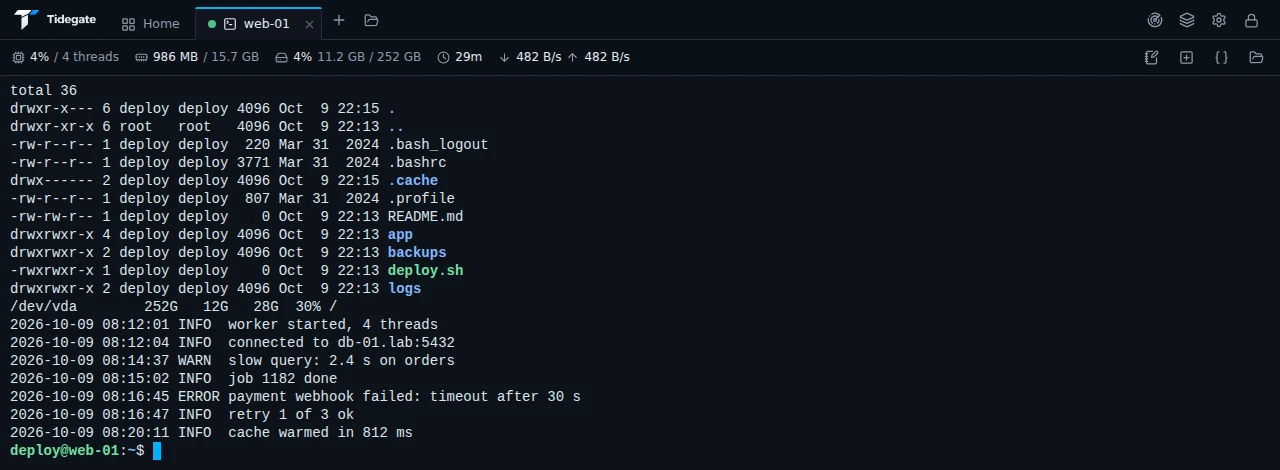Screen dimensions: 1280x470
Task: Click the '.bashrc' filename
Action: (417, 162)
